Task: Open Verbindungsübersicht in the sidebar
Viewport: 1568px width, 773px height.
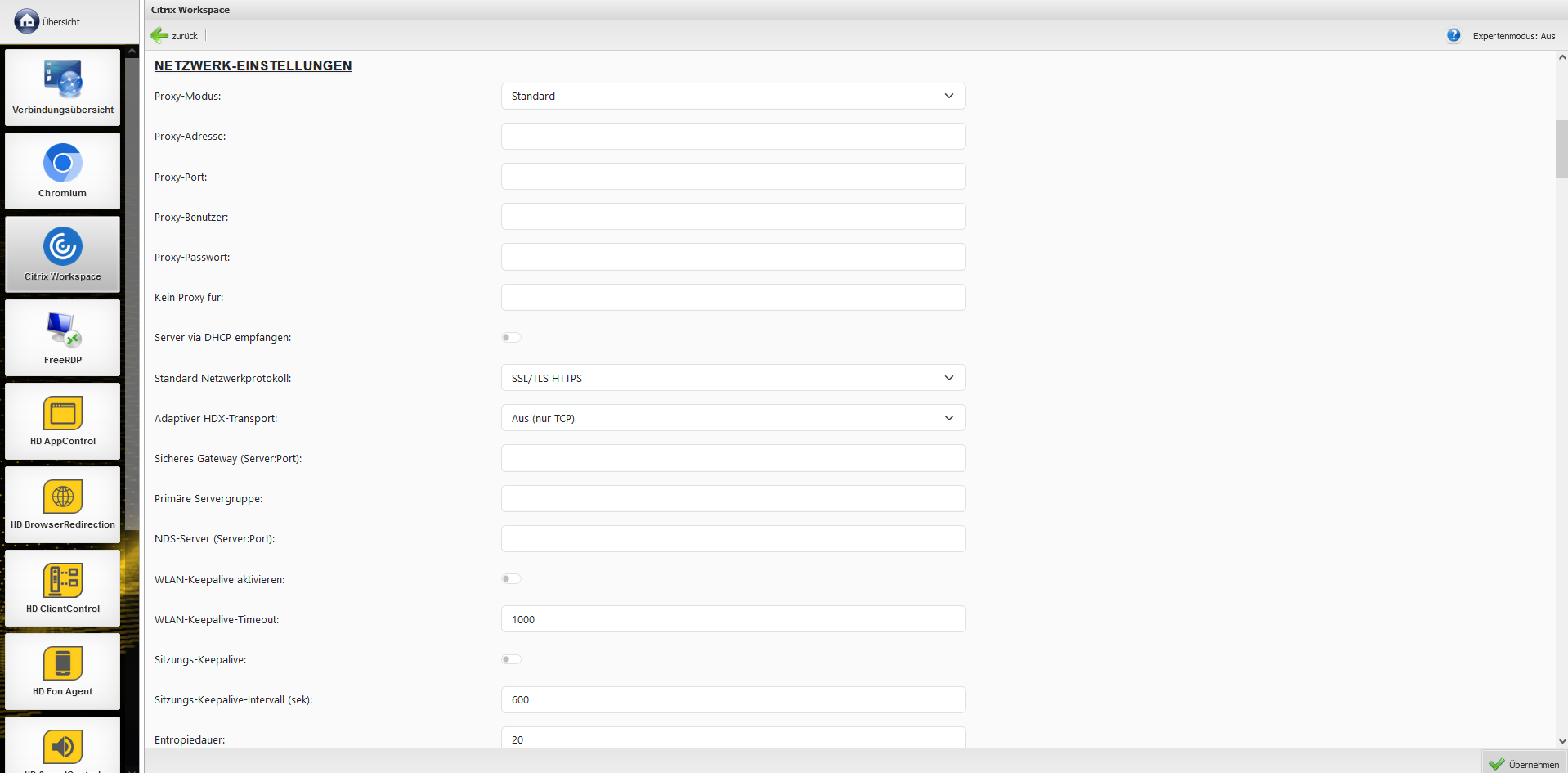Action: 63,88
